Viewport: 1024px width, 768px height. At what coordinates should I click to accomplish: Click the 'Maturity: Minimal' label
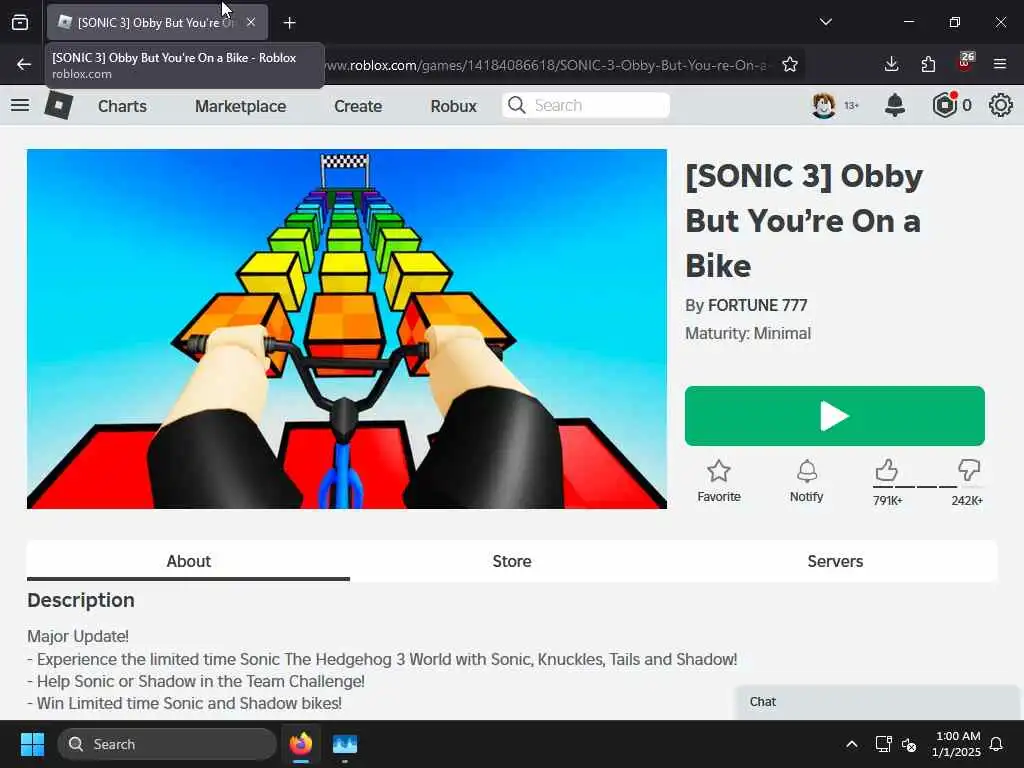(748, 333)
